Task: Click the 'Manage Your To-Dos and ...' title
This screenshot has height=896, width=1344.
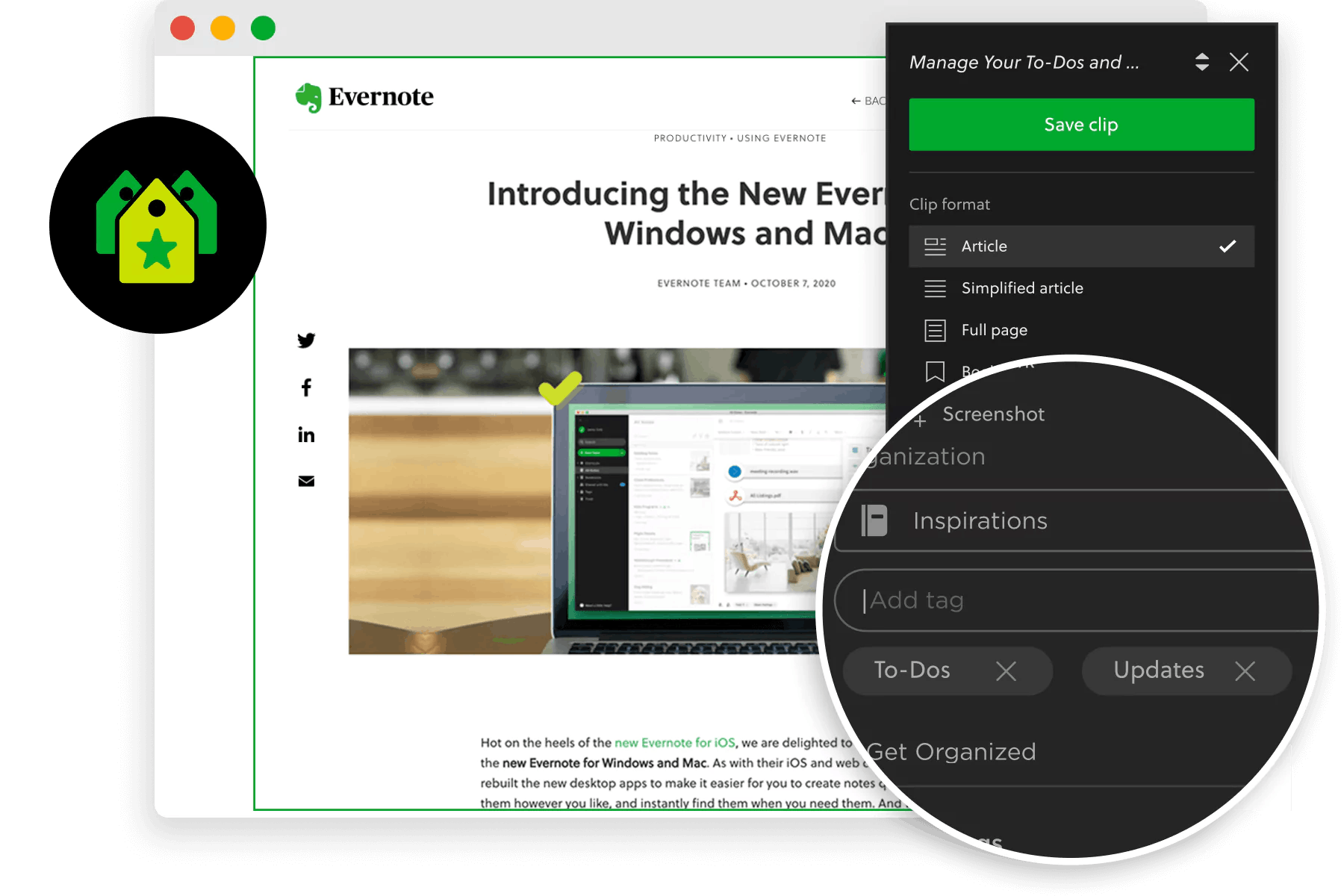Action: [x=1024, y=62]
